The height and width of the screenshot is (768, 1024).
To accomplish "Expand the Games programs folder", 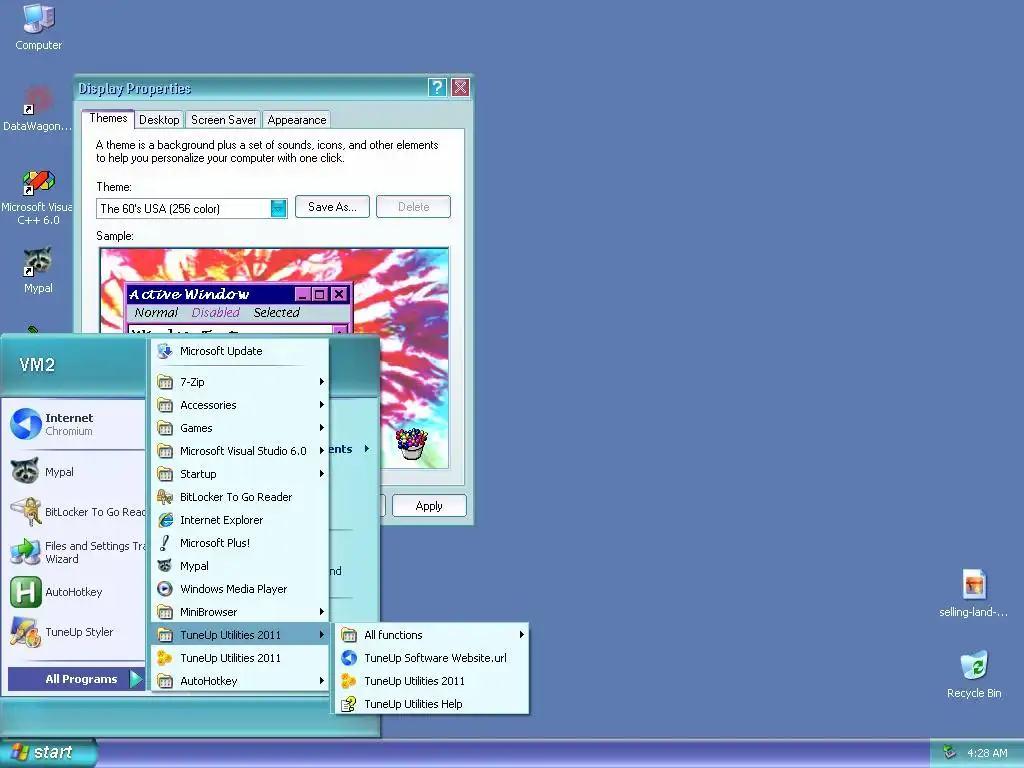I will (240, 428).
